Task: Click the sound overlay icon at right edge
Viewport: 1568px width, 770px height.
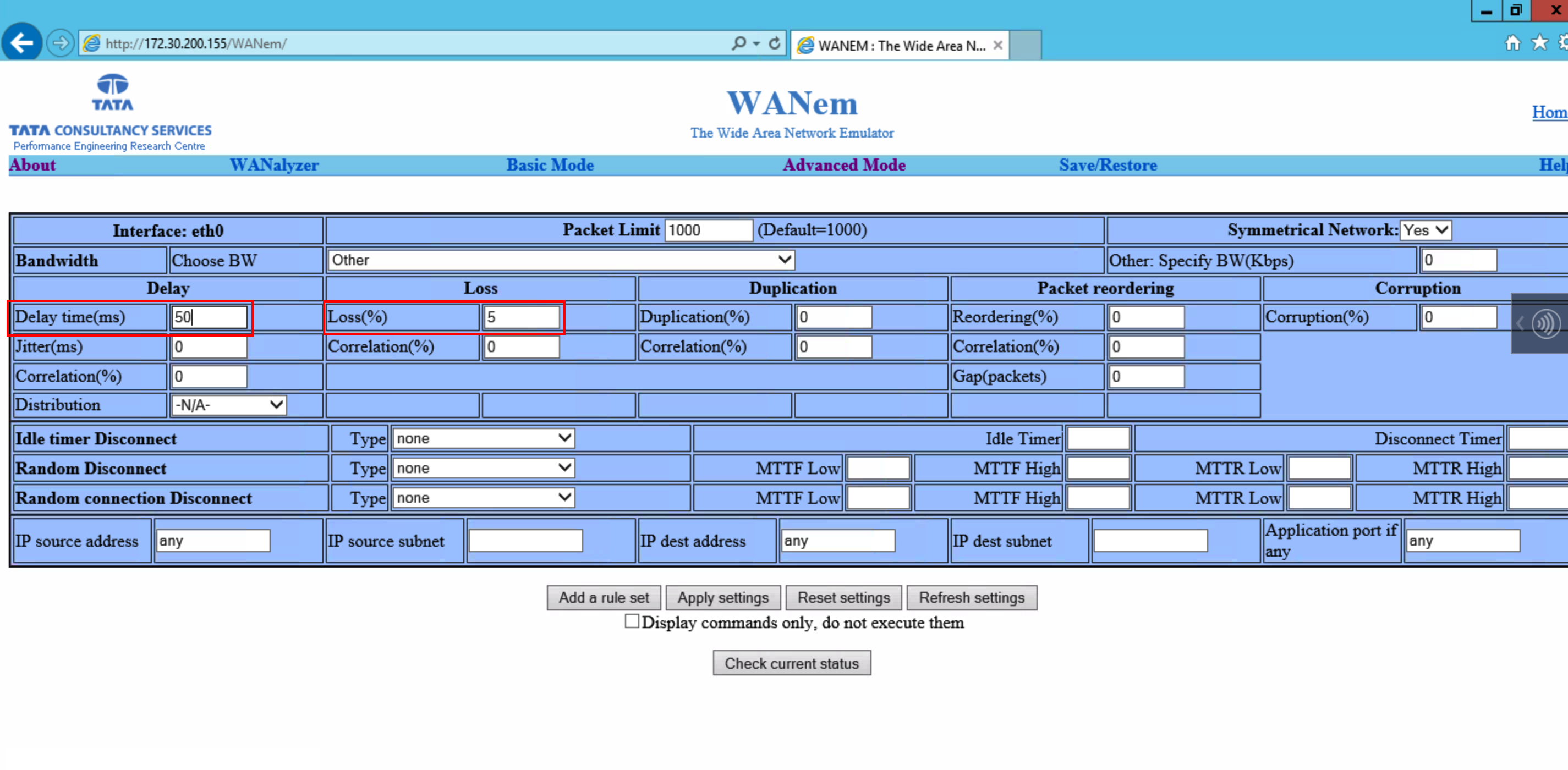Action: tap(1545, 323)
